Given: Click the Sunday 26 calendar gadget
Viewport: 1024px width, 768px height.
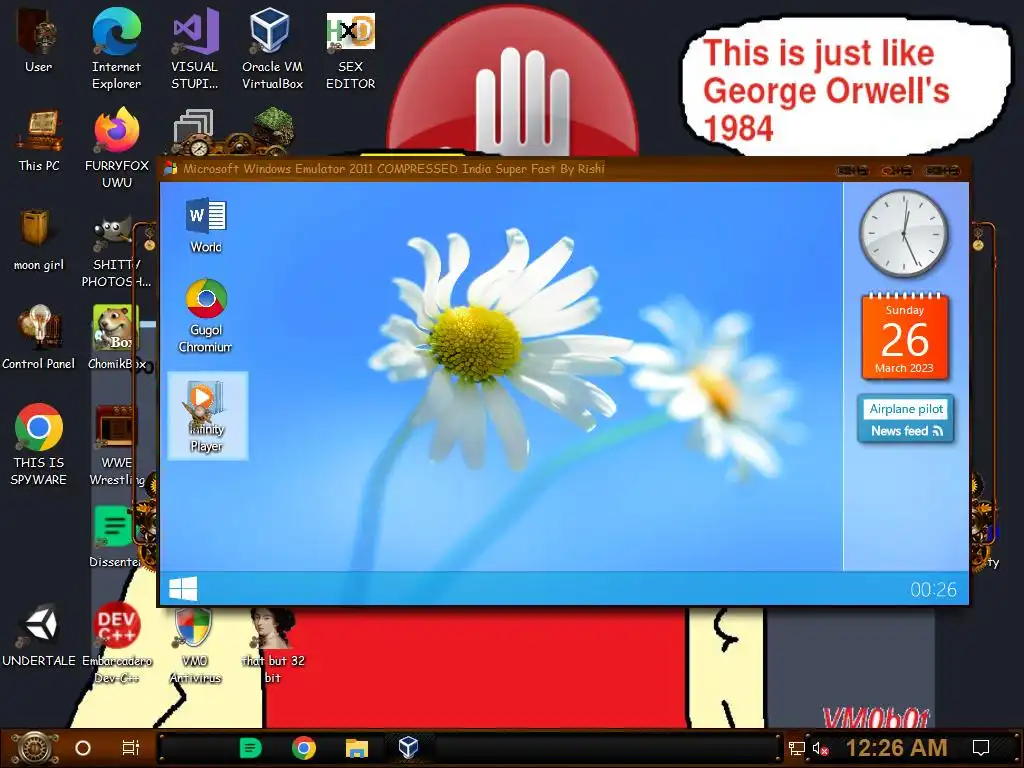Looking at the screenshot, I should (x=904, y=336).
